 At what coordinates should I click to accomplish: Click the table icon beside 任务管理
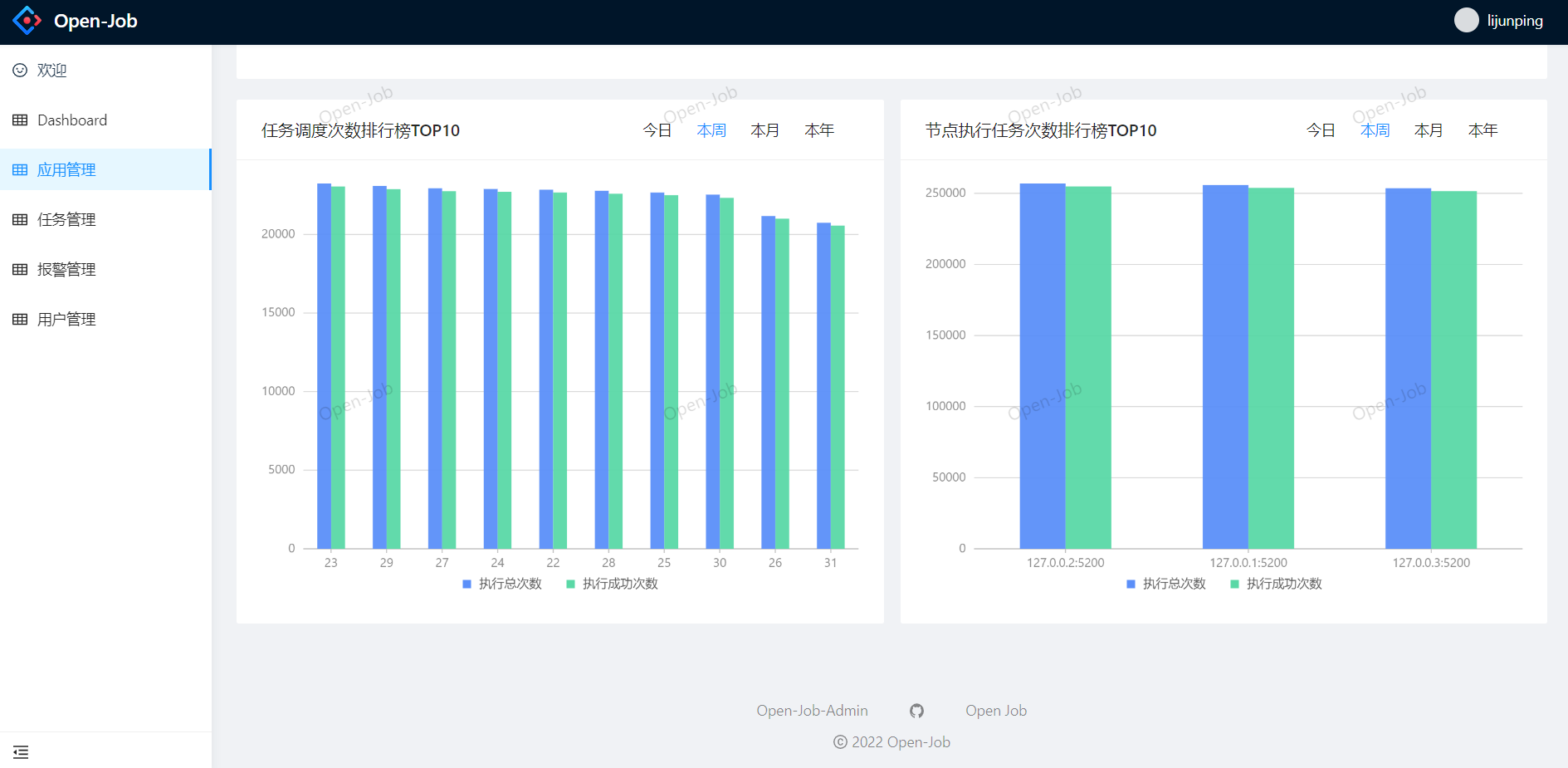point(20,220)
